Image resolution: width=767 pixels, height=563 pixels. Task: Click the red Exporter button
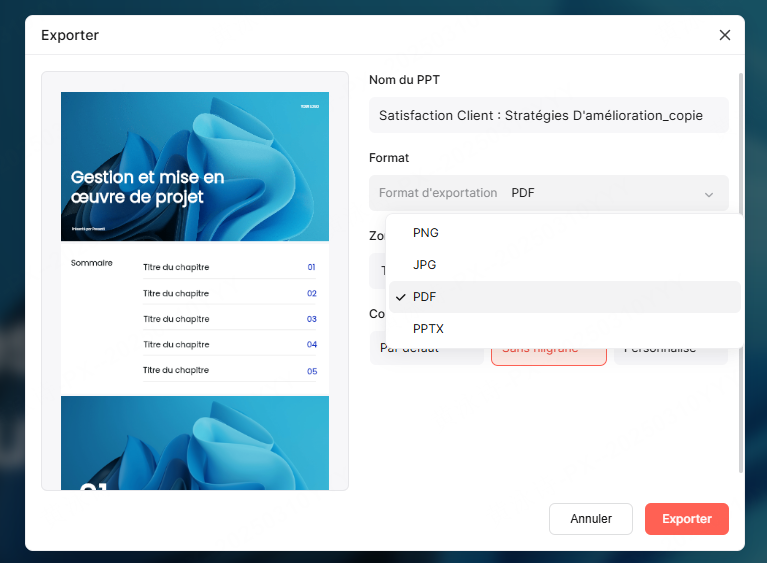pyautogui.click(x=687, y=519)
